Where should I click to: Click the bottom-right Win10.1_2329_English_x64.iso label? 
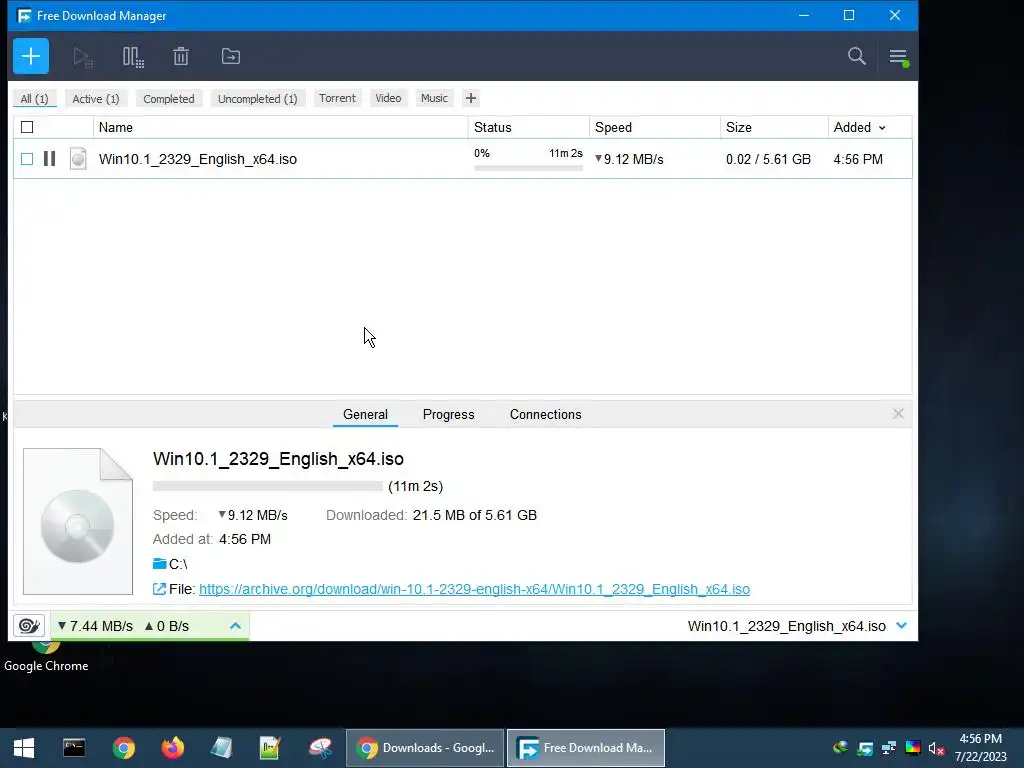coord(786,626)
